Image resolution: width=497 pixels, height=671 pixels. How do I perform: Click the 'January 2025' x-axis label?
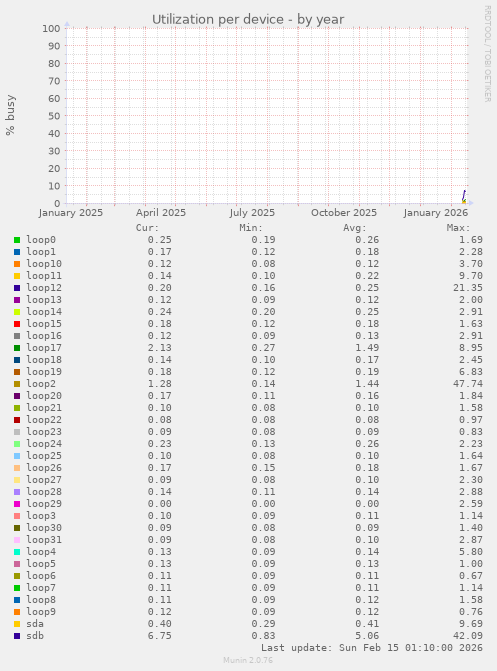[71, 213]
